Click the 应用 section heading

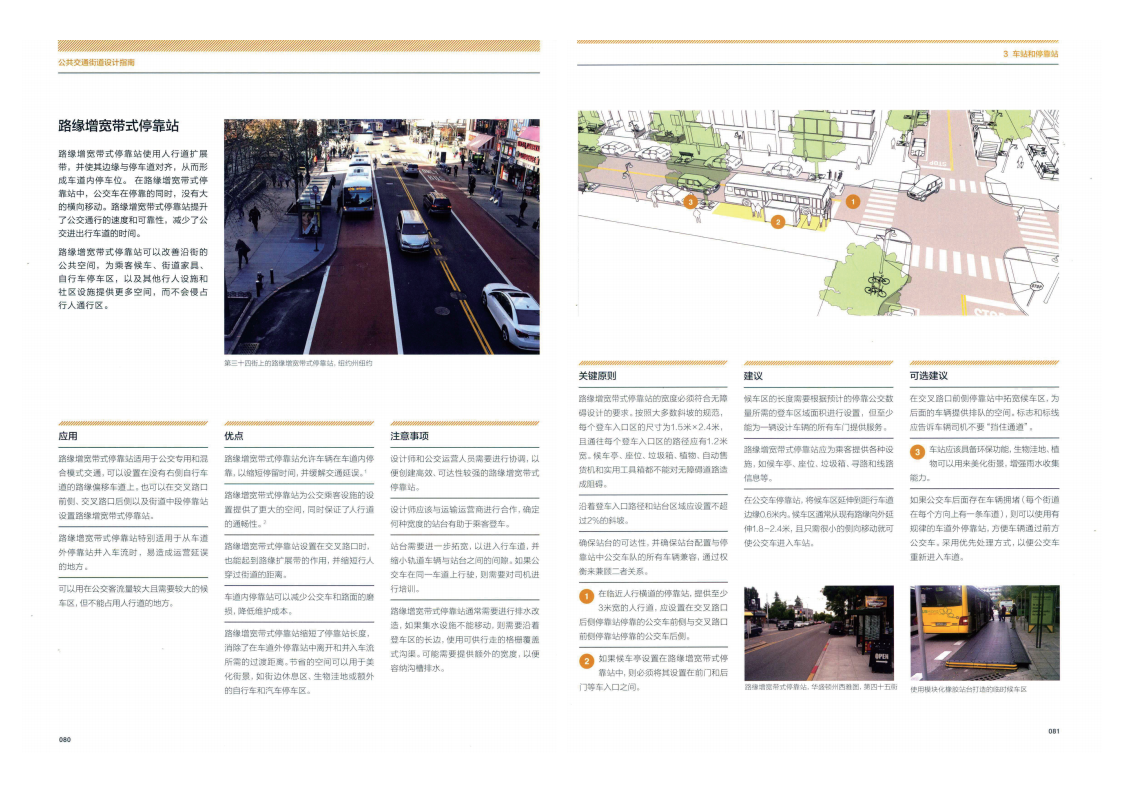(x=68, y=436)
